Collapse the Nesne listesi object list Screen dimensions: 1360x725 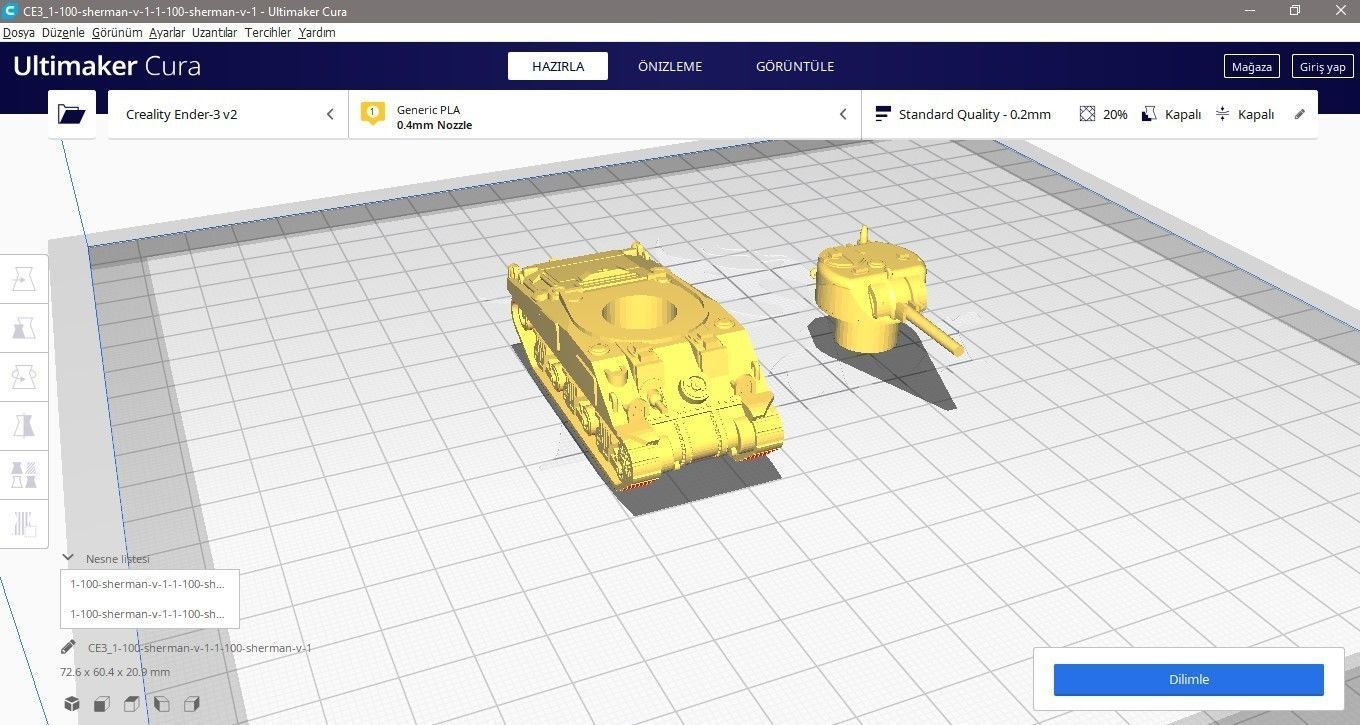point(68,558)
